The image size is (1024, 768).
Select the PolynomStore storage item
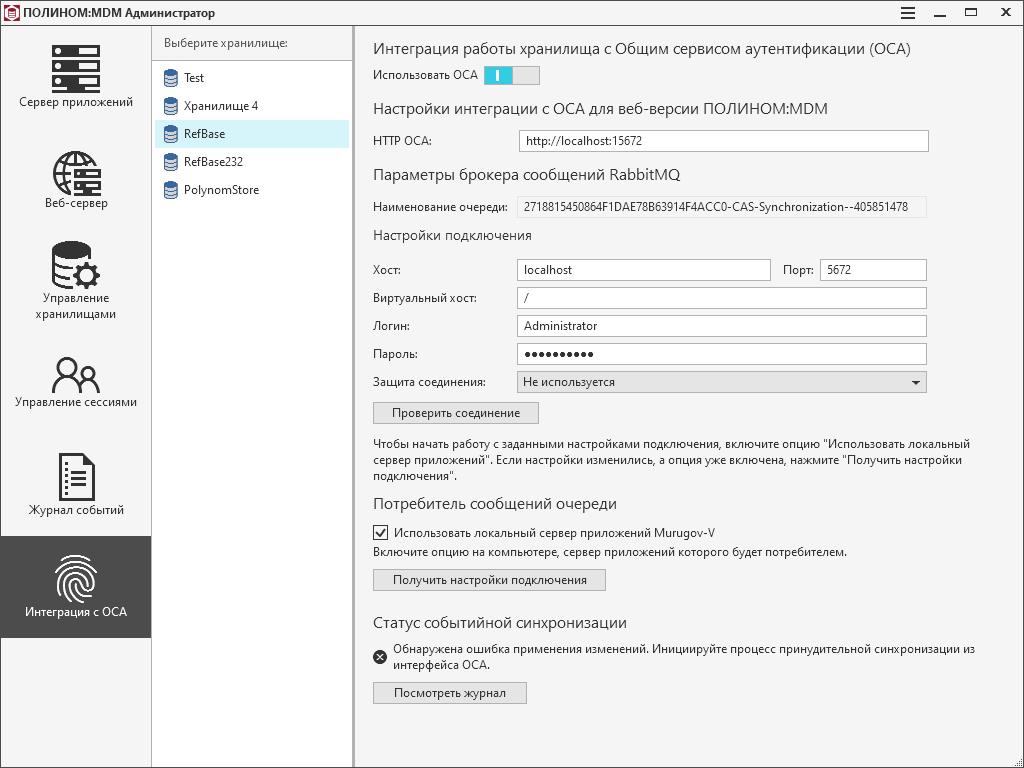point(221,190)
